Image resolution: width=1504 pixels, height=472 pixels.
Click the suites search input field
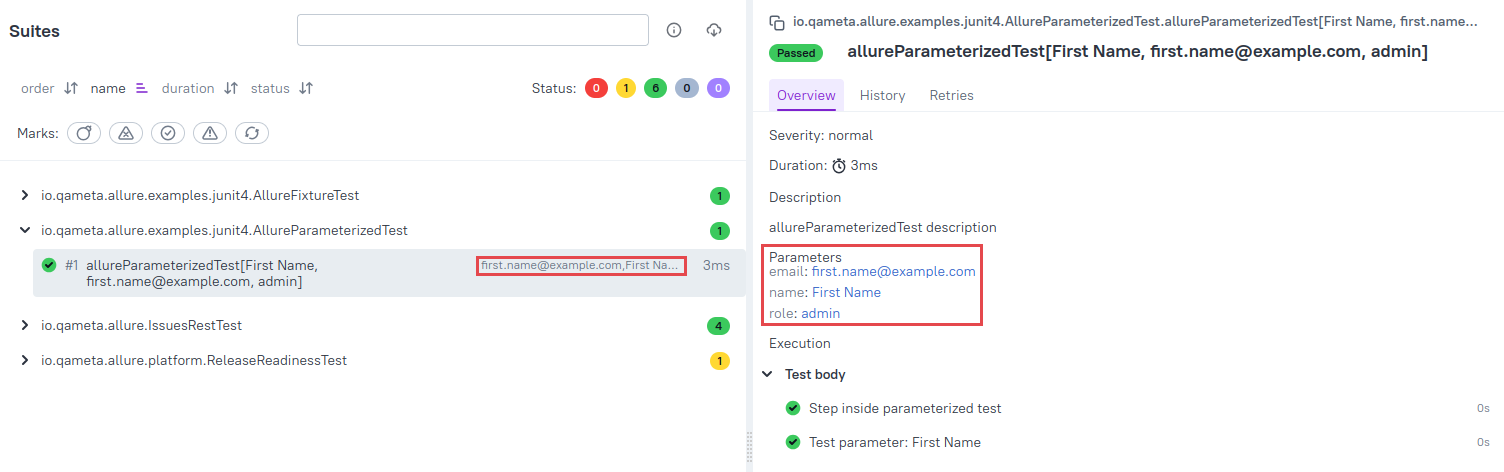[473, 30]
